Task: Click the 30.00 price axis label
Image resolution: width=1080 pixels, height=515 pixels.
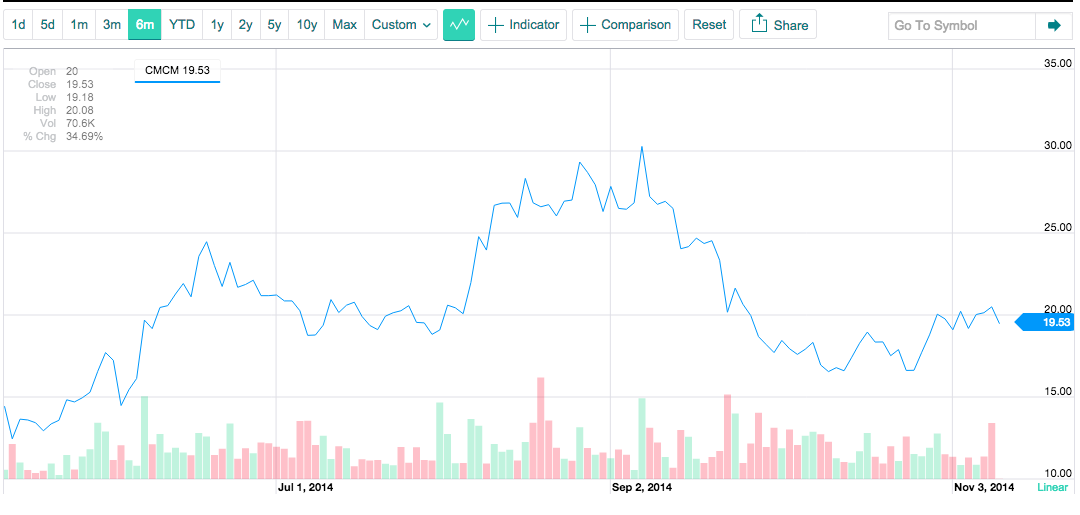Action: 1059,145
